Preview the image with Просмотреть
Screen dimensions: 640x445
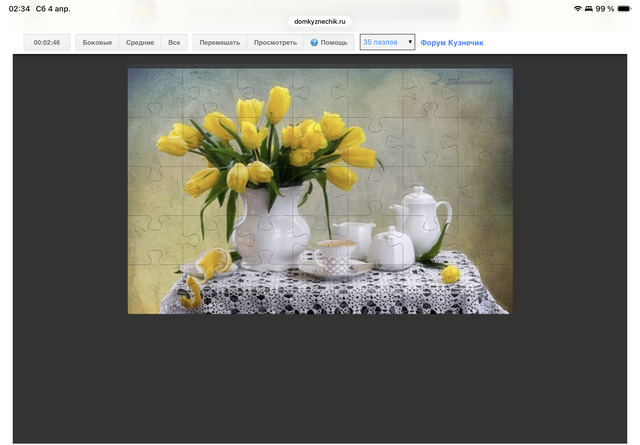(x=275, y=43)
